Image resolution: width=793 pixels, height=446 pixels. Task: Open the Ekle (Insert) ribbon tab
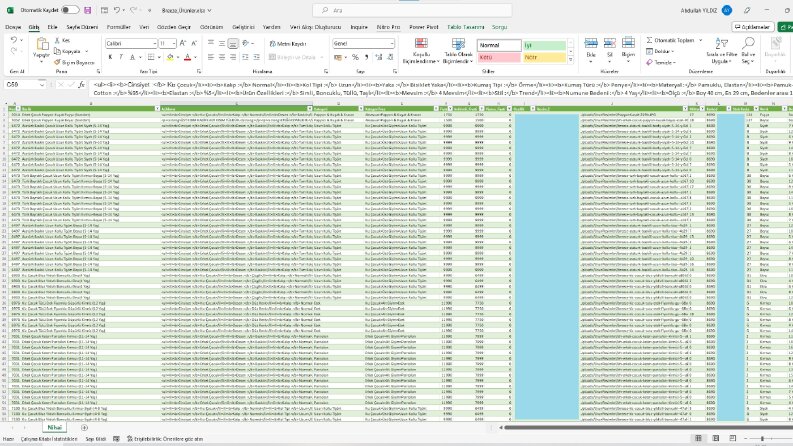click(x=52, y=27)
